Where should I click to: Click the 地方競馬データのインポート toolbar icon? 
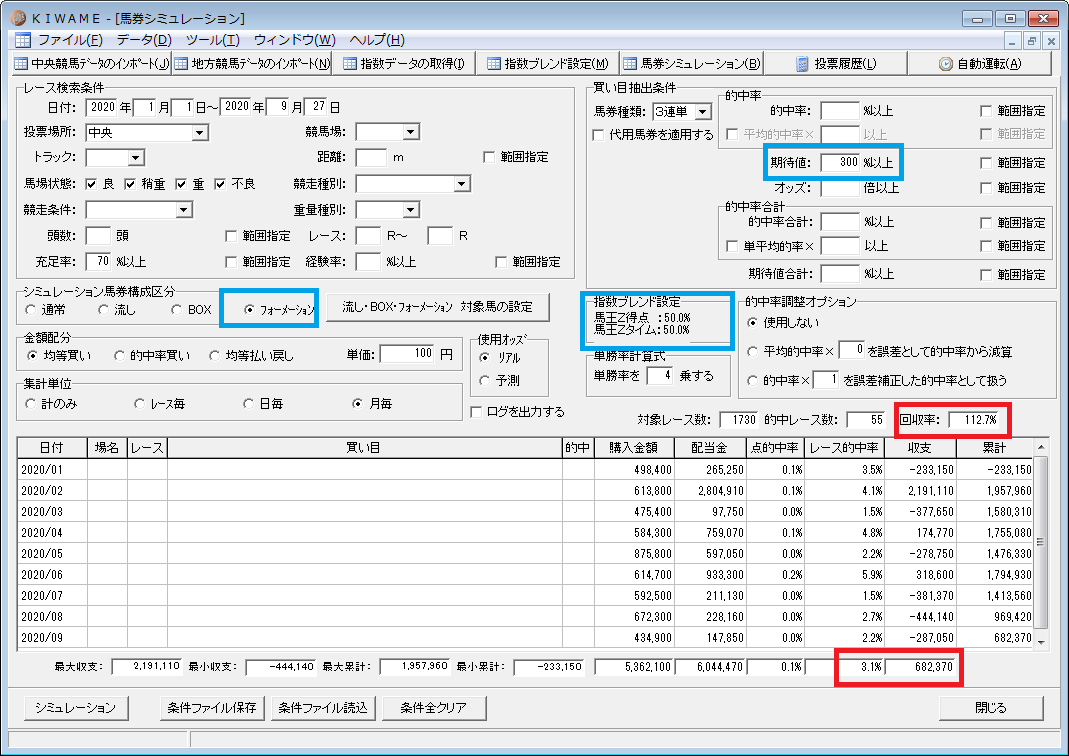tap(181, 63)
